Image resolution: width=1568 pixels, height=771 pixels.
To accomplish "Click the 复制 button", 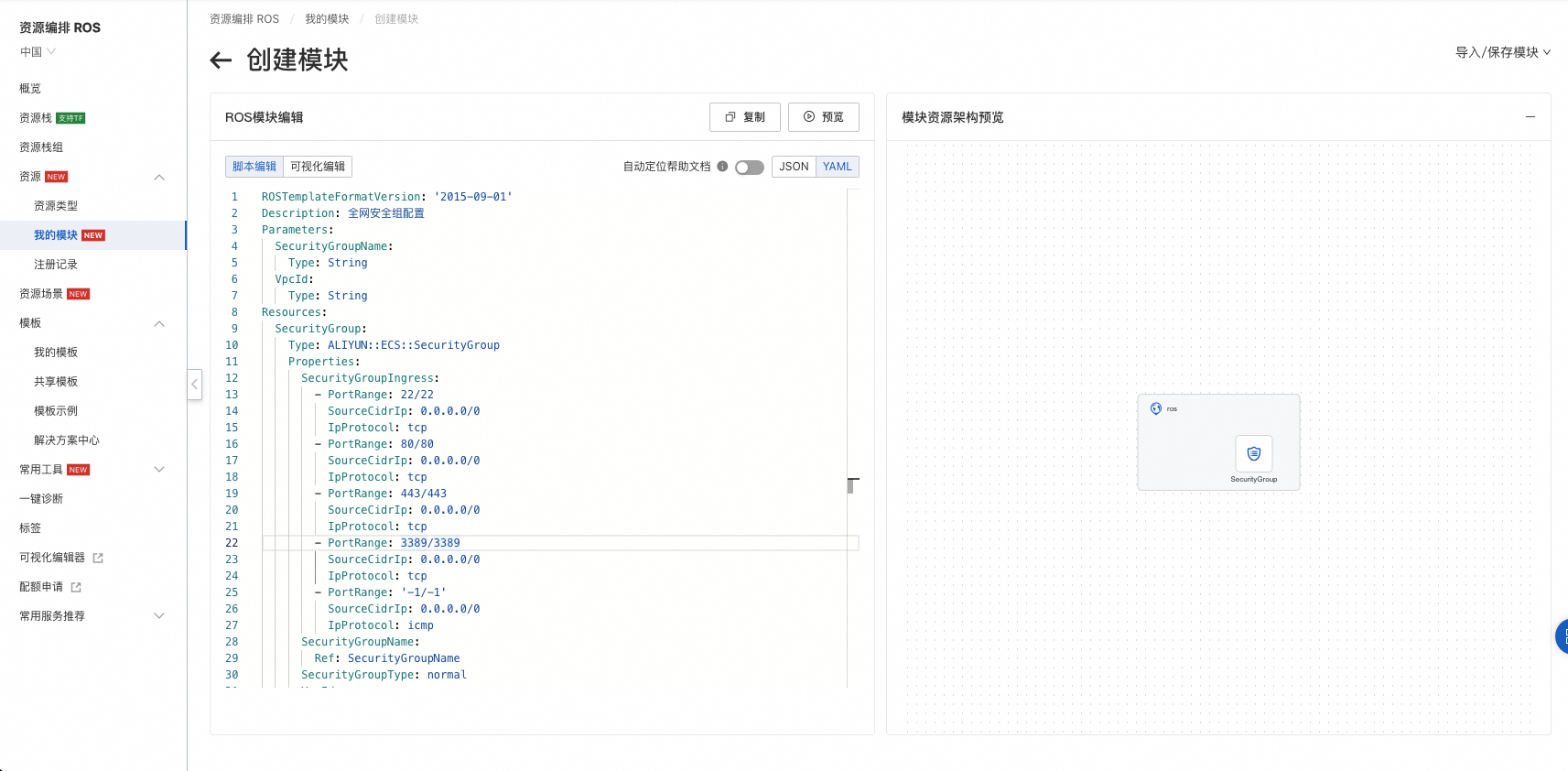I will (745, 117).
